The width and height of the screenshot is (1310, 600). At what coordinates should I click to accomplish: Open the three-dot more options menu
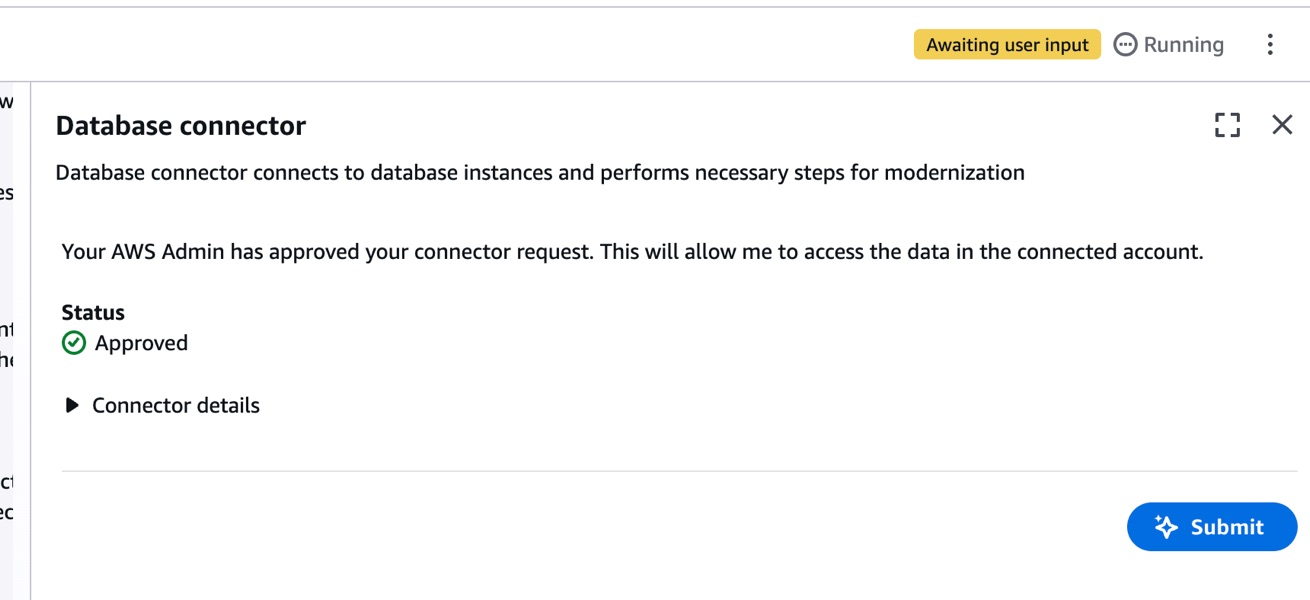(1270, 45)
